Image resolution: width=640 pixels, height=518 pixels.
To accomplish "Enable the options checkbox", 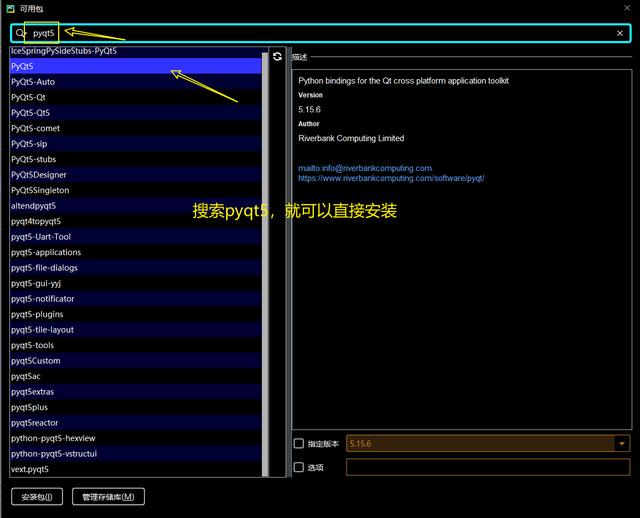I will 299,467.
